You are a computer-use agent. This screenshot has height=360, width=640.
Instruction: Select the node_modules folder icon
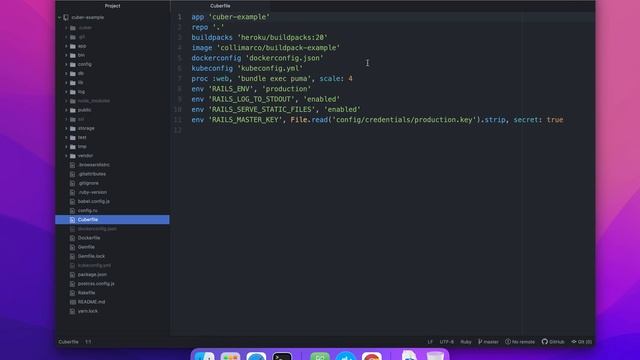coord(73,101)
